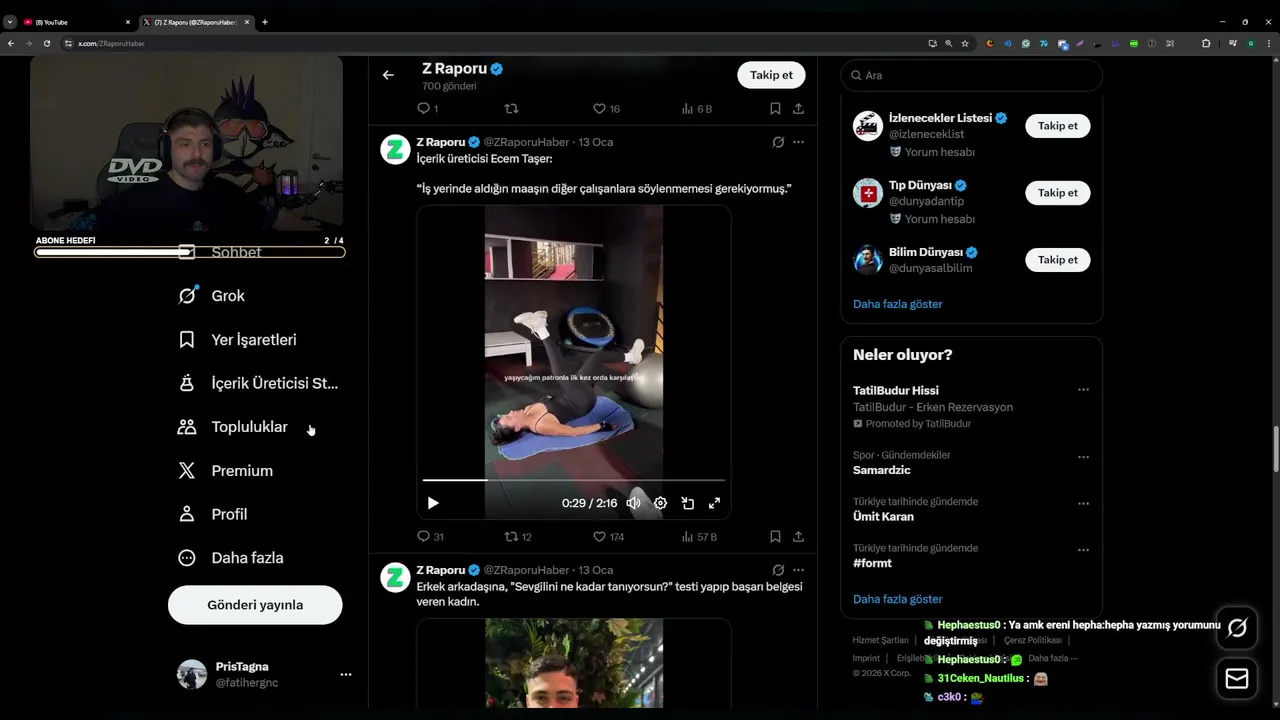Image resolution: width=1280 pixels, height=720 pixels.
Task: Open more options on Ecem Taşer post
Action: (x=798, y=142)
